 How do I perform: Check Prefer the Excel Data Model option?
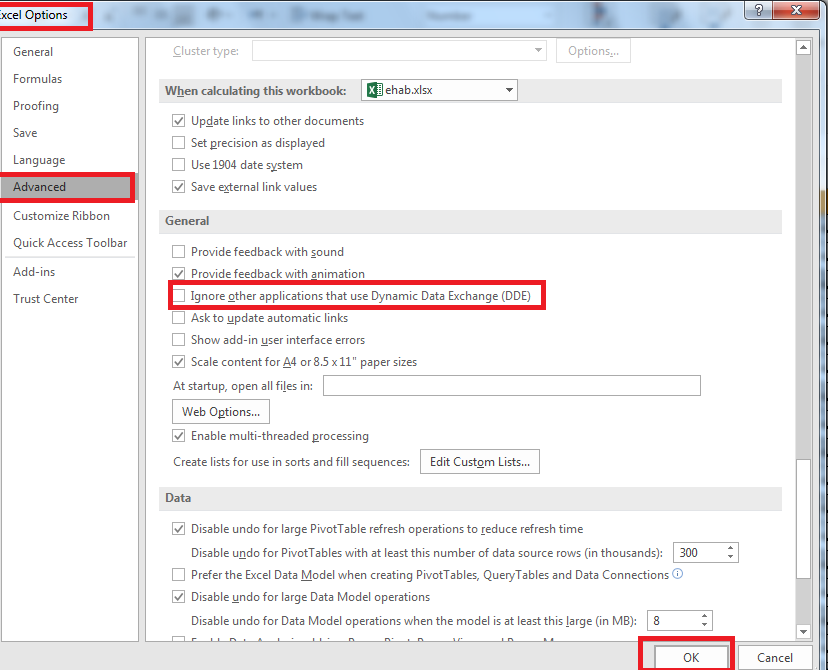click(178, 574)
